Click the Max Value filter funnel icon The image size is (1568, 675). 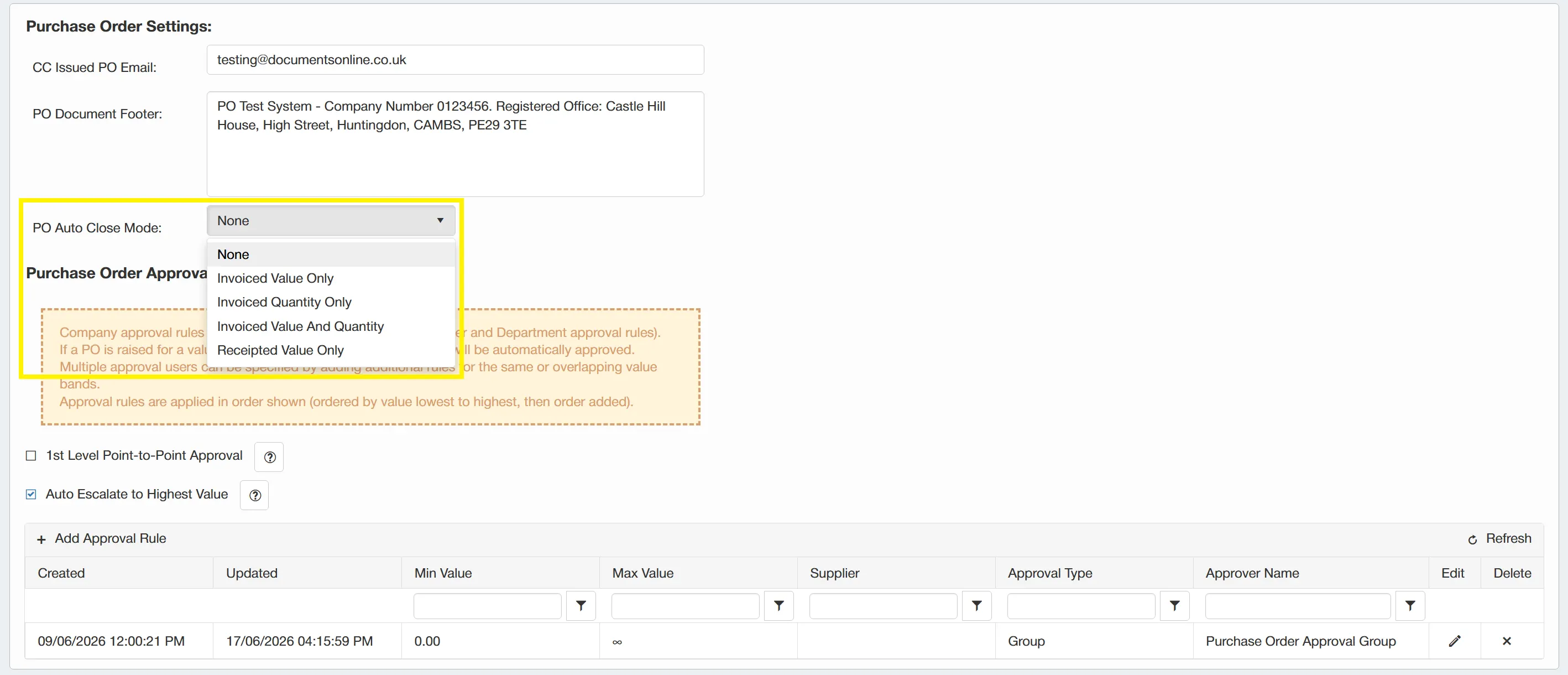tap(778, 605)
